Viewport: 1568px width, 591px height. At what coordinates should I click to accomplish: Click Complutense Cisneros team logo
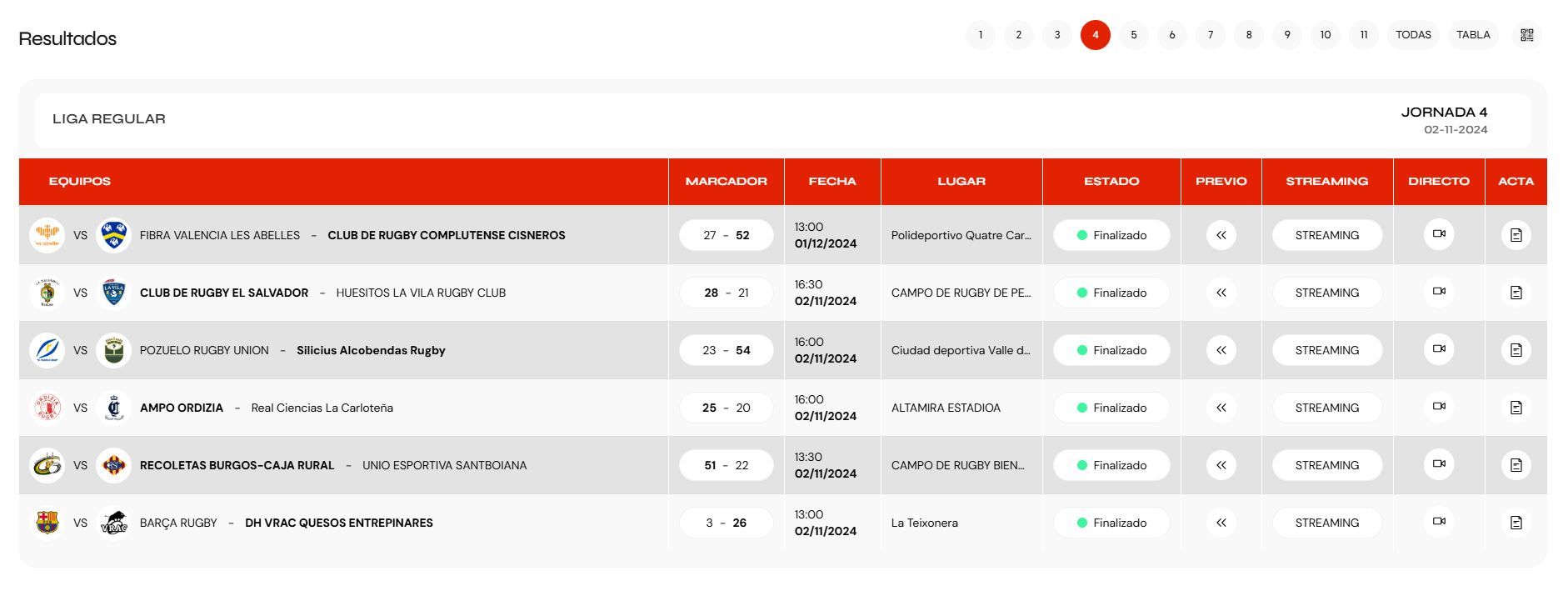pos(113,235)
